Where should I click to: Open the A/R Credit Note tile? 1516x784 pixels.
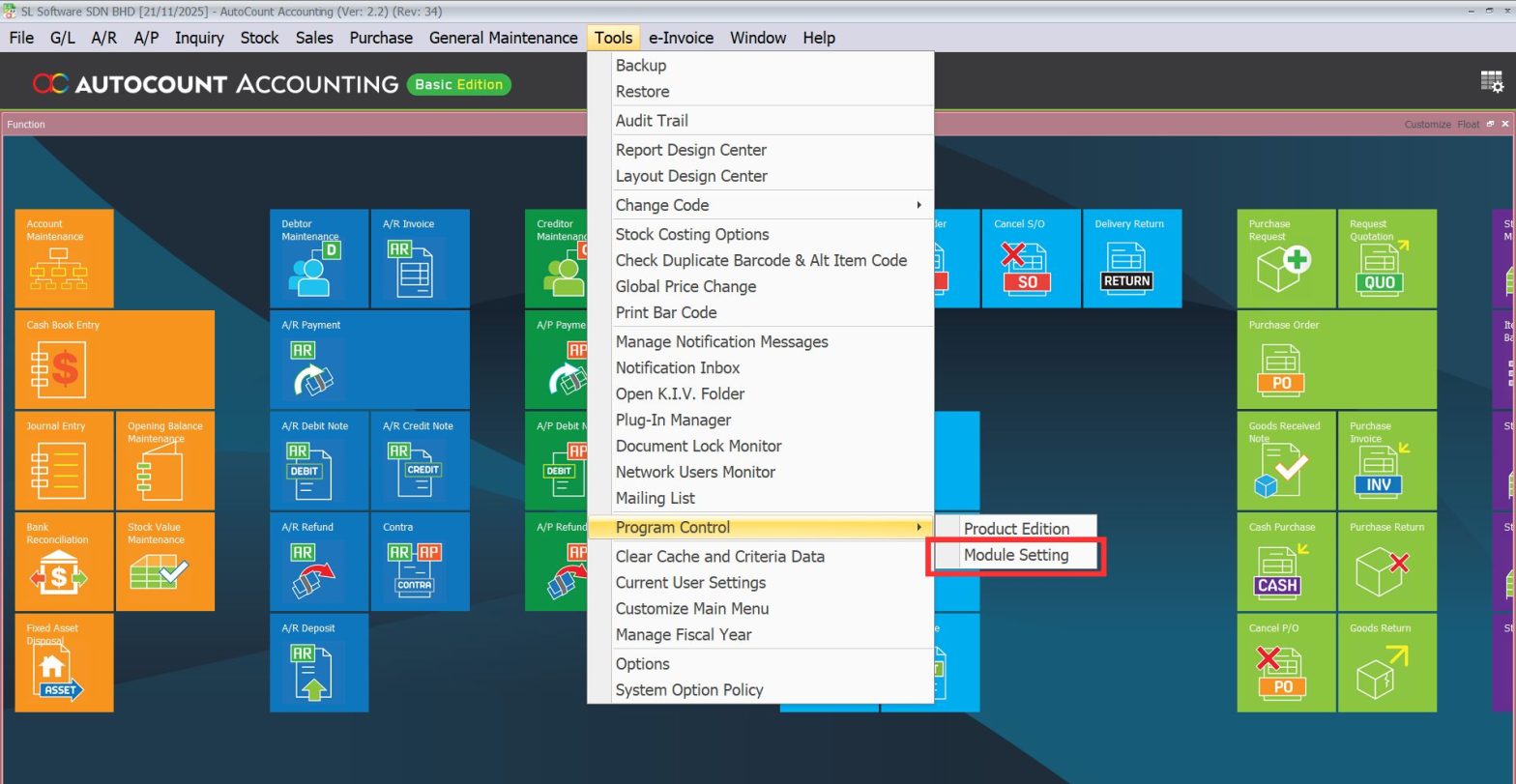(x=421, y=460)
